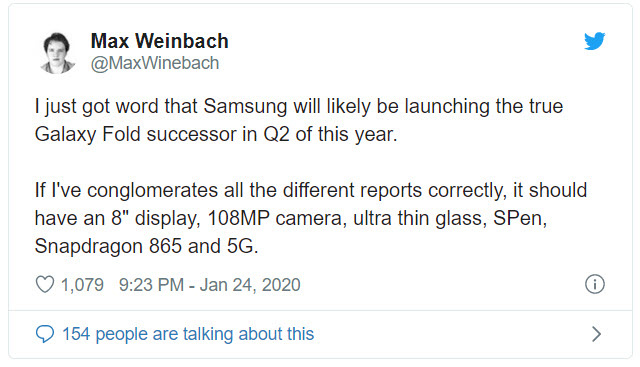Image resolution: width=640 pixels, height=367 pixels.
Task: Like the tweet with the heart icon
Action: tap(45, 285)
